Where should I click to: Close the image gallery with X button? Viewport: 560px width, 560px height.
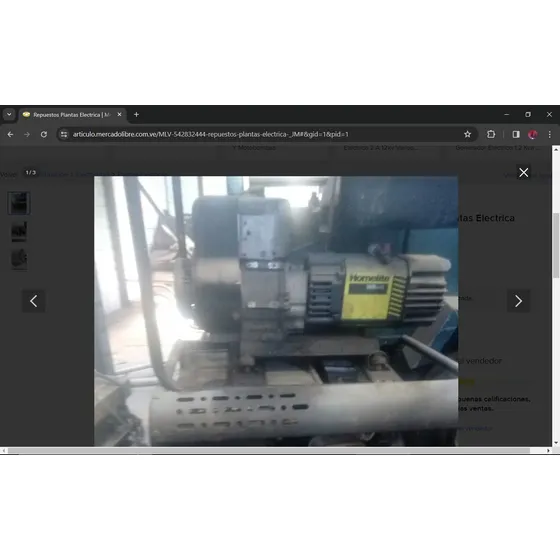[x=523, y=172]
